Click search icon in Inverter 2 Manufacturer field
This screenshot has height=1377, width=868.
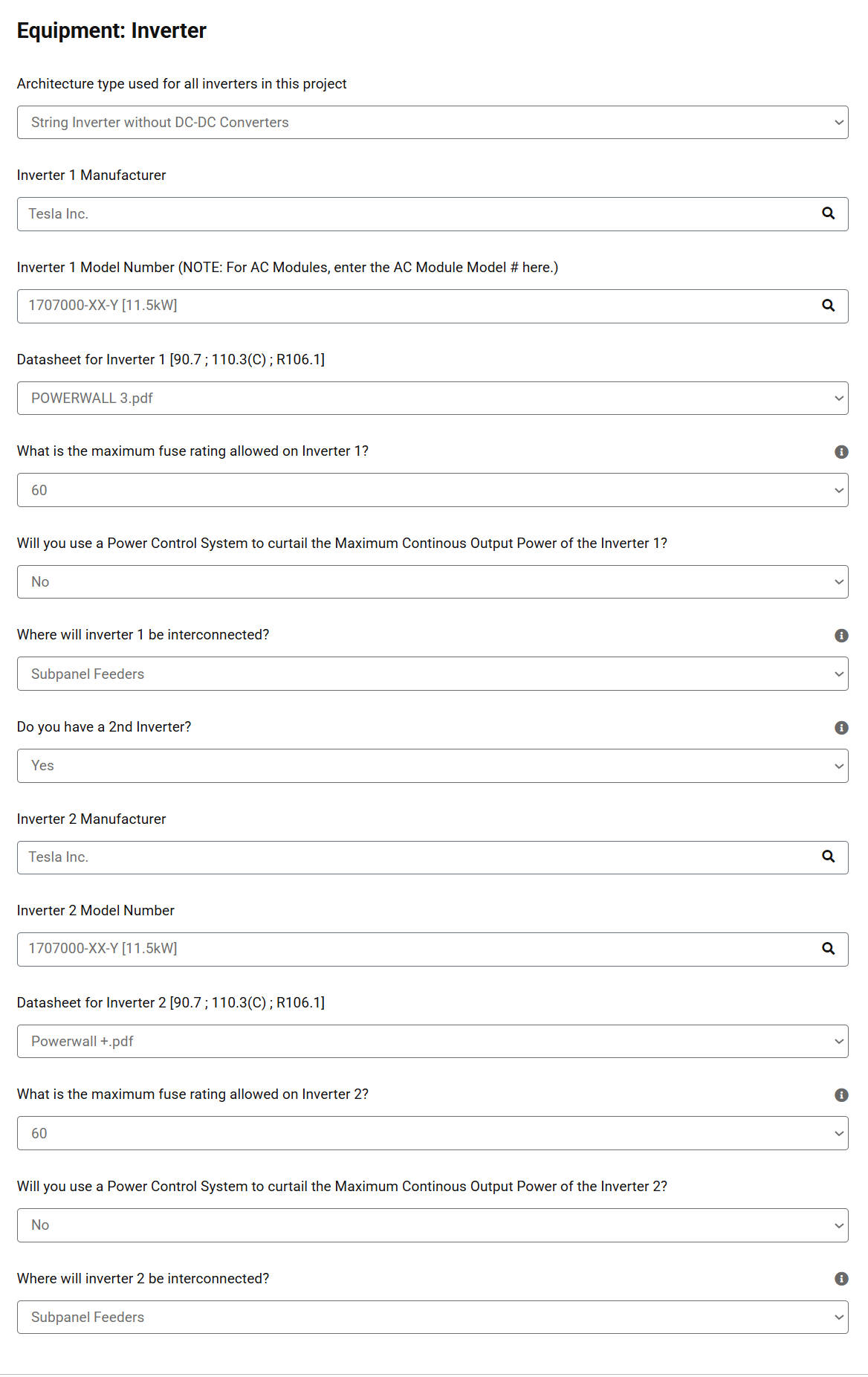[828, 857]
